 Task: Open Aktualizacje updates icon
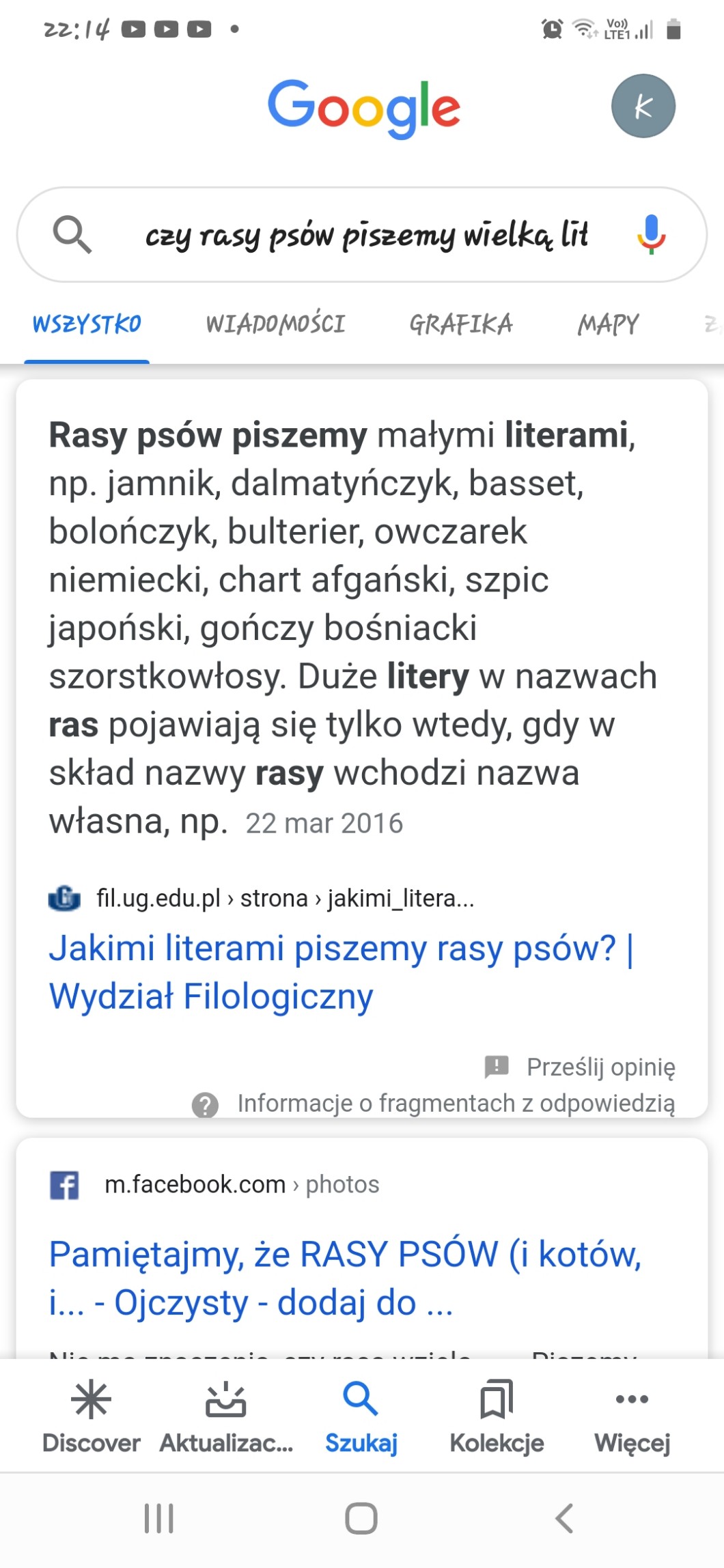225,1400
